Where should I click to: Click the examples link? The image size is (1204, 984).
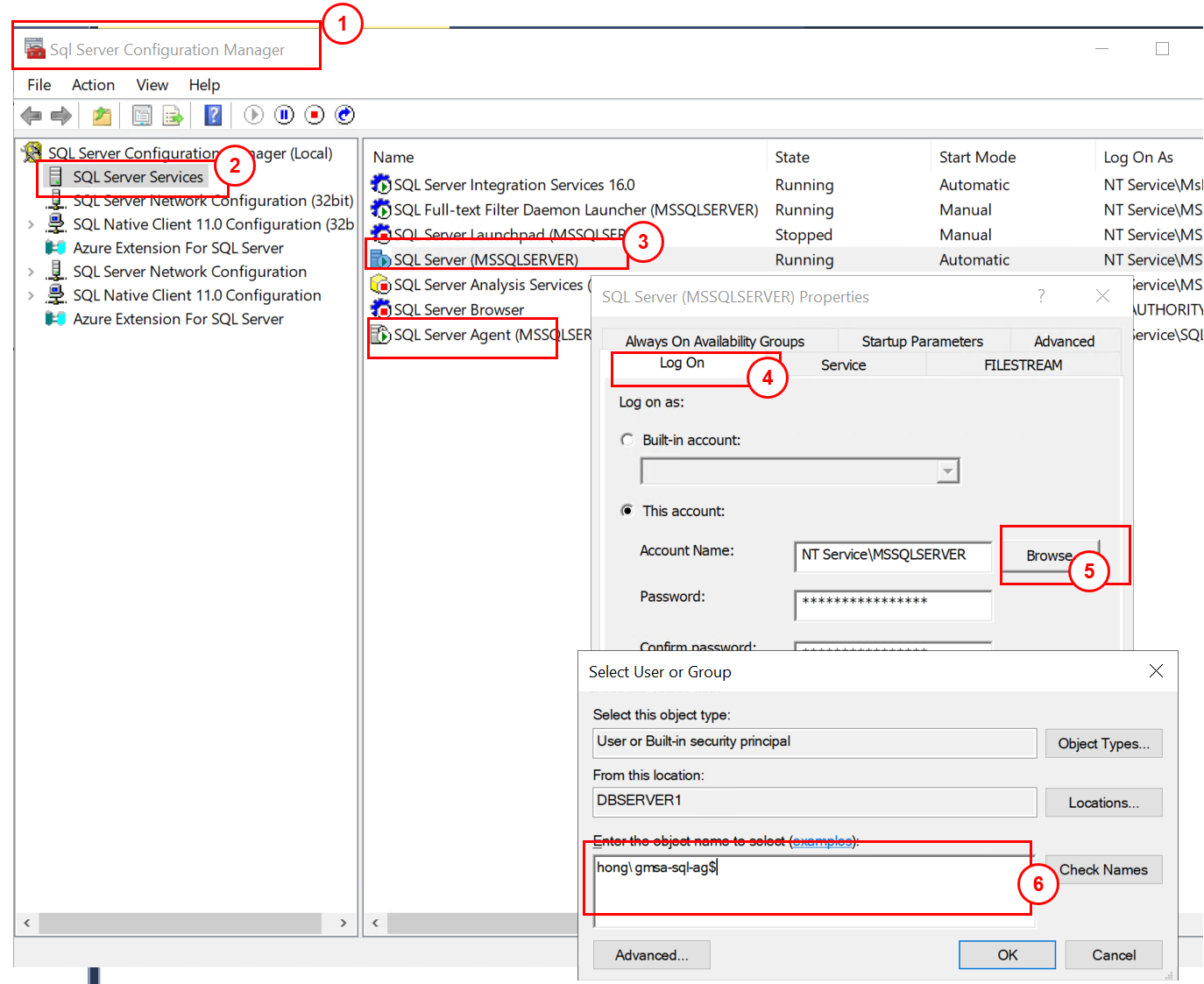click(x=822, y=841)
